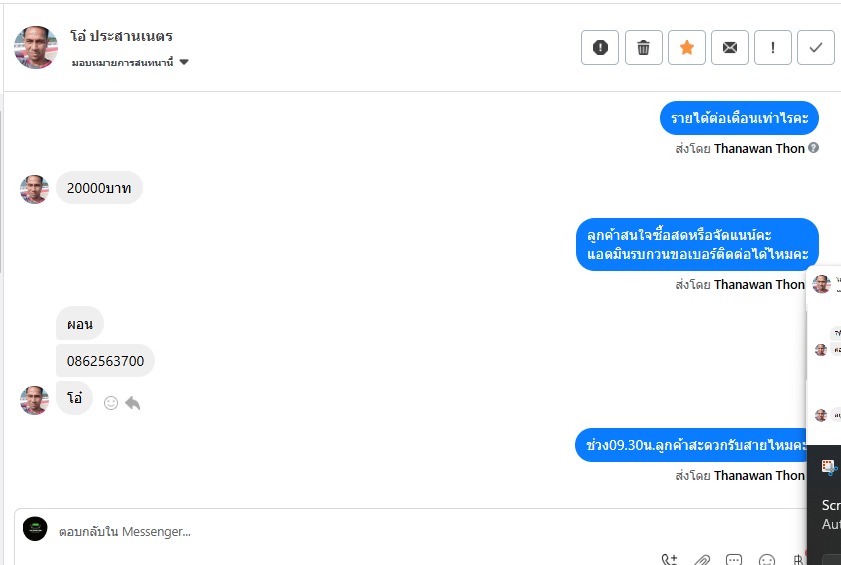The image size is (841, 565).
Task: Open the customer's profile photo in header
Action: pyautogui.click(x=36, y=47)
